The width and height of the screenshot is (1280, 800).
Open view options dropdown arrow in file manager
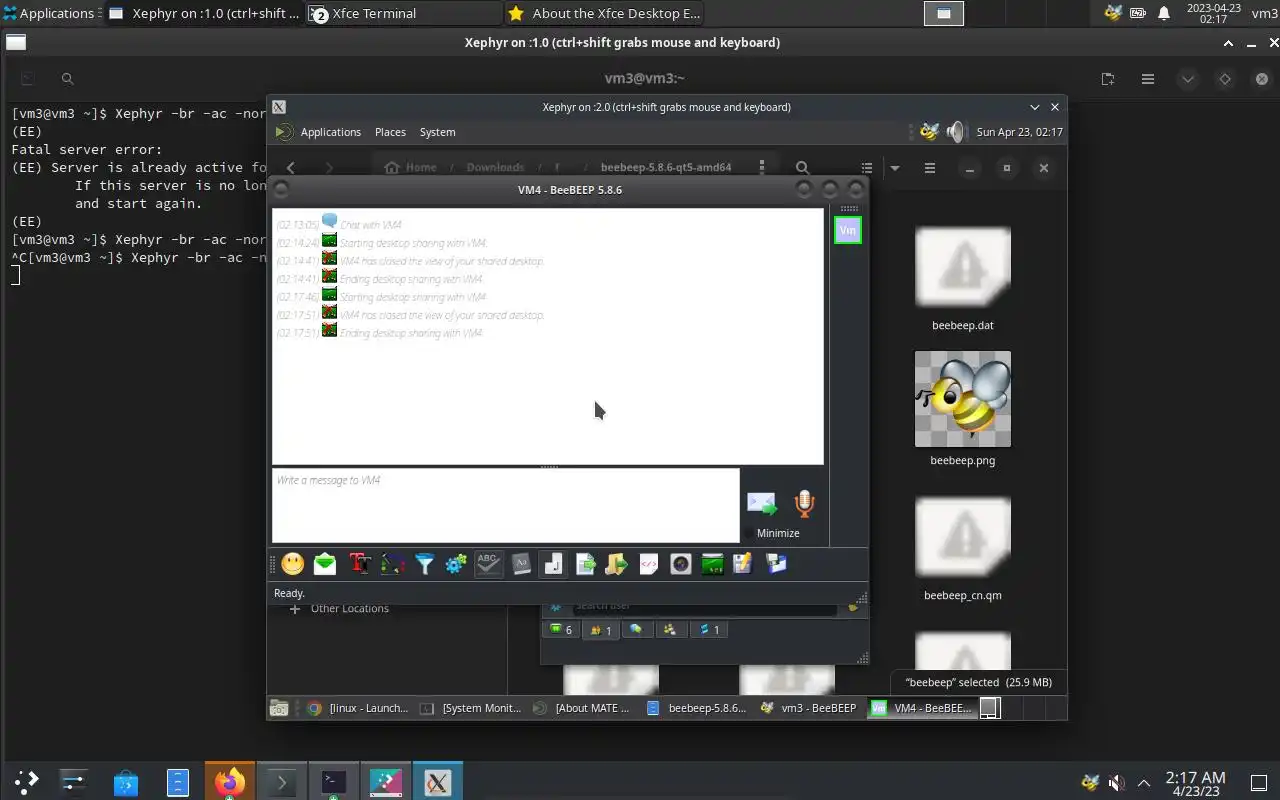895,168
